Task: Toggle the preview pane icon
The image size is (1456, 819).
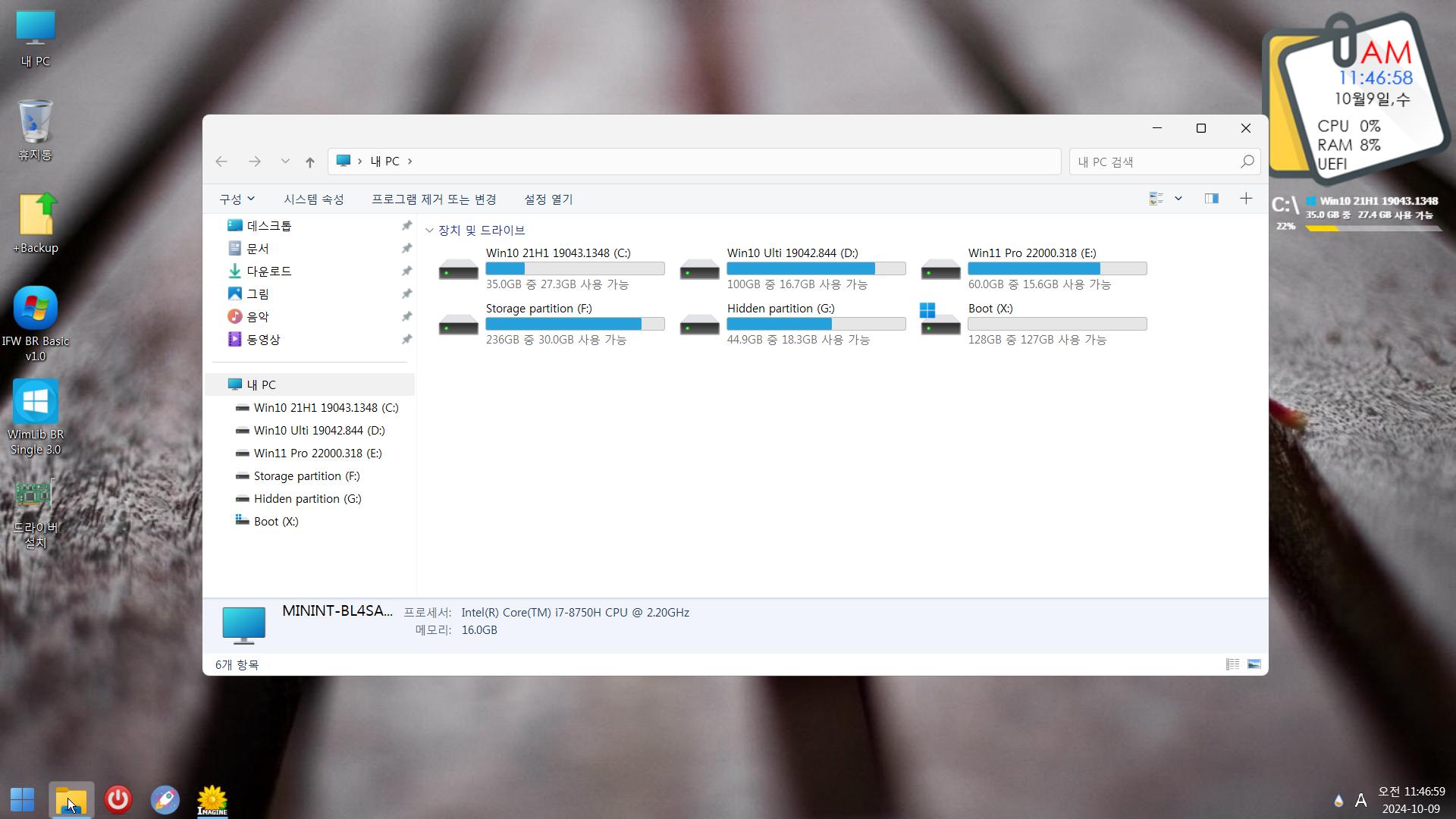Action: point(1212,199)
